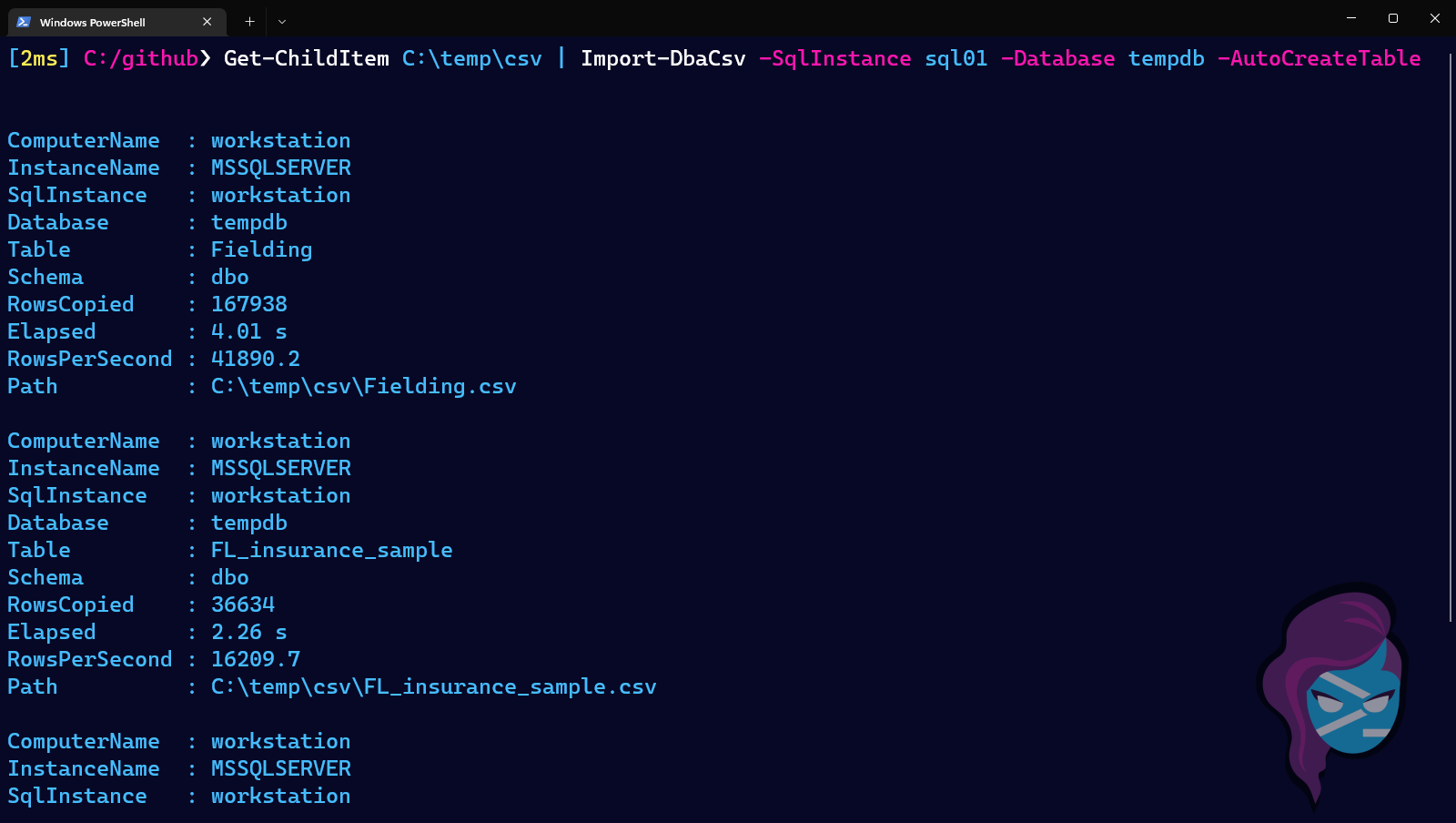This screenshot has height=823, width=1456.
Task: Click the vertical scrollbar thumb
Action: (1451, 337)
